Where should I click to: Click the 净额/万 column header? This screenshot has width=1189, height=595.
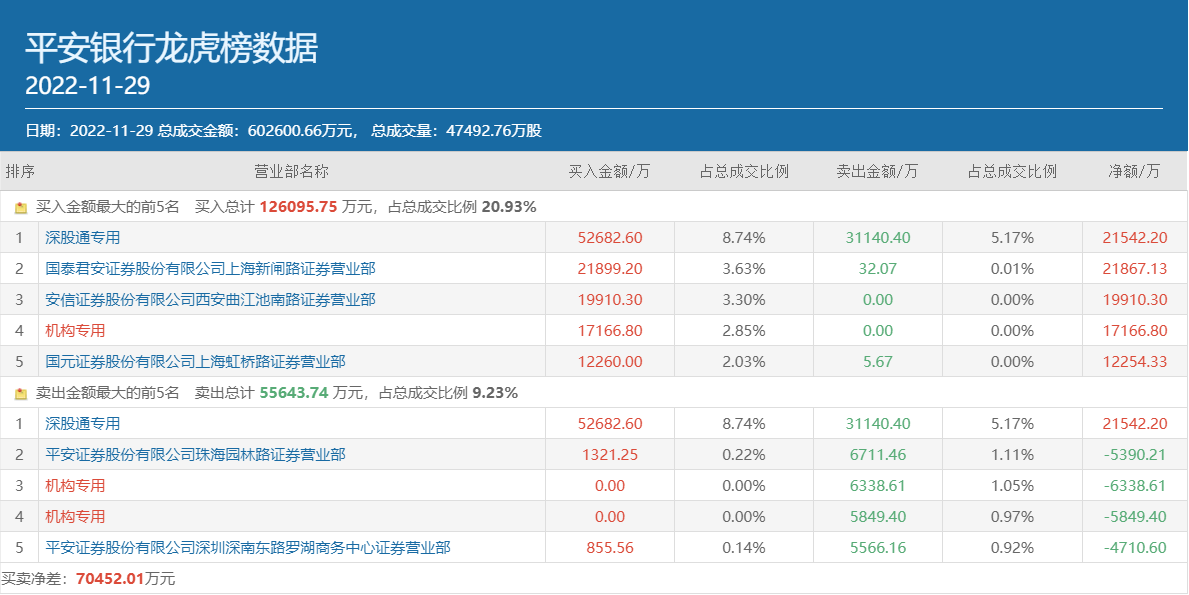pos(1134,171)
